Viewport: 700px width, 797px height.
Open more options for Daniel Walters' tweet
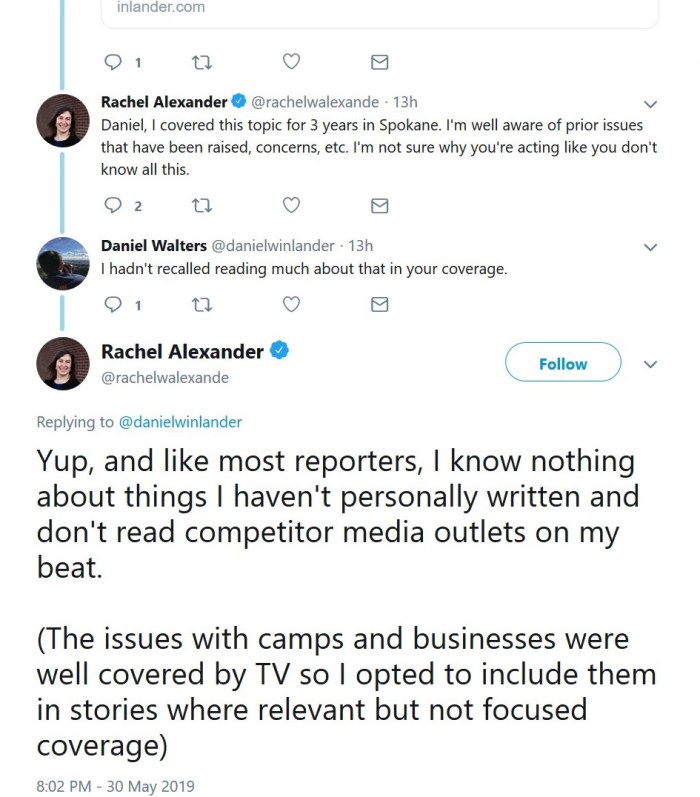tap(650, 247)
